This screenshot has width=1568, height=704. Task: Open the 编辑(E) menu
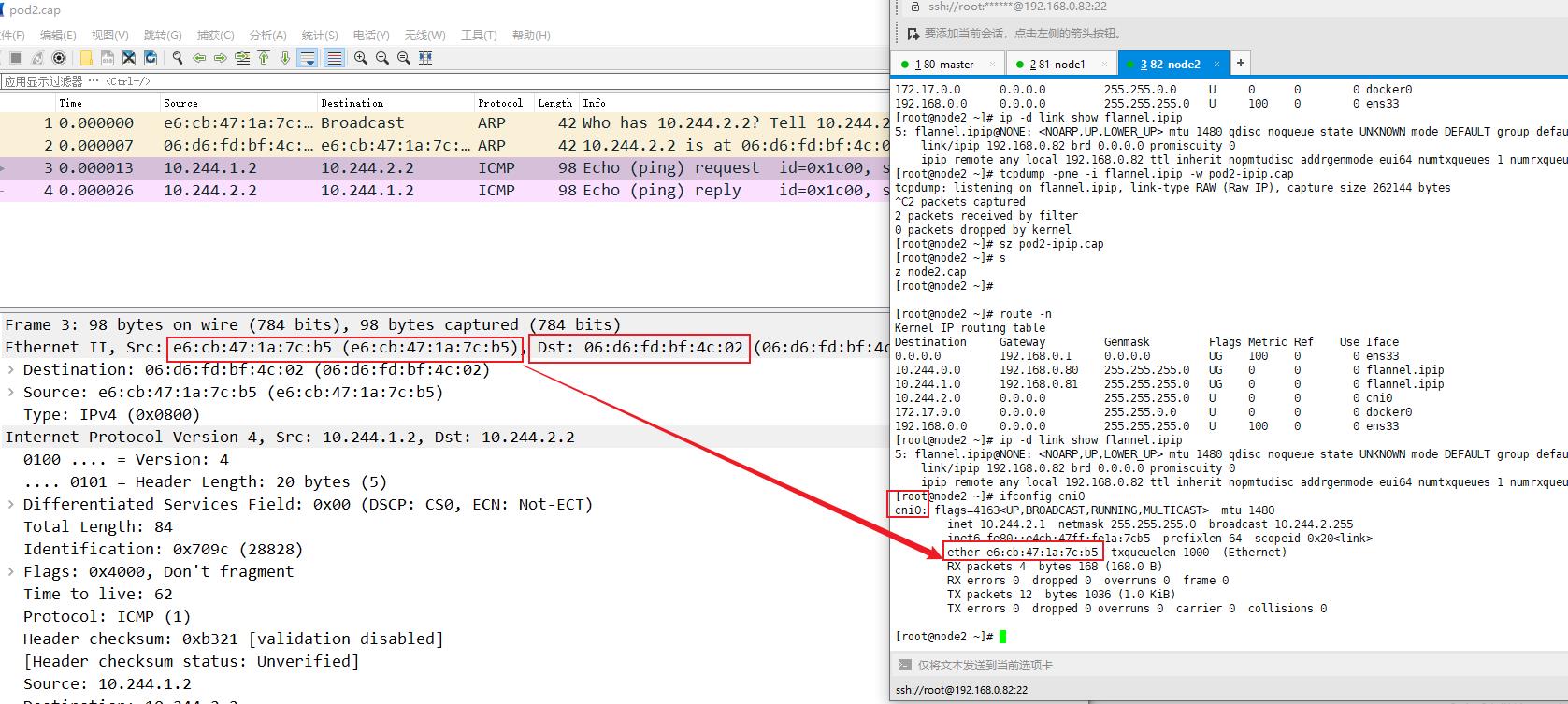58,36
